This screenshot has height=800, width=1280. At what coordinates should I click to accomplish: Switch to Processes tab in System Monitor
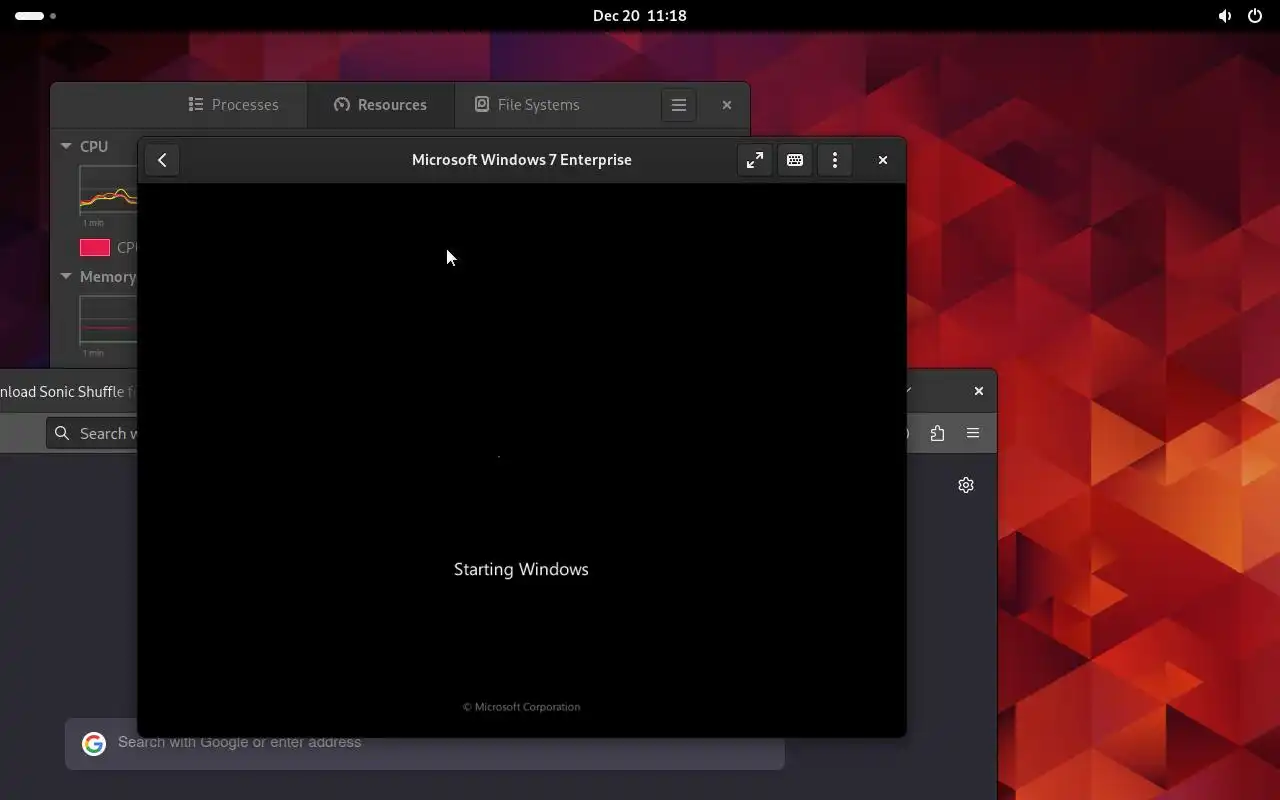[234, 105]
